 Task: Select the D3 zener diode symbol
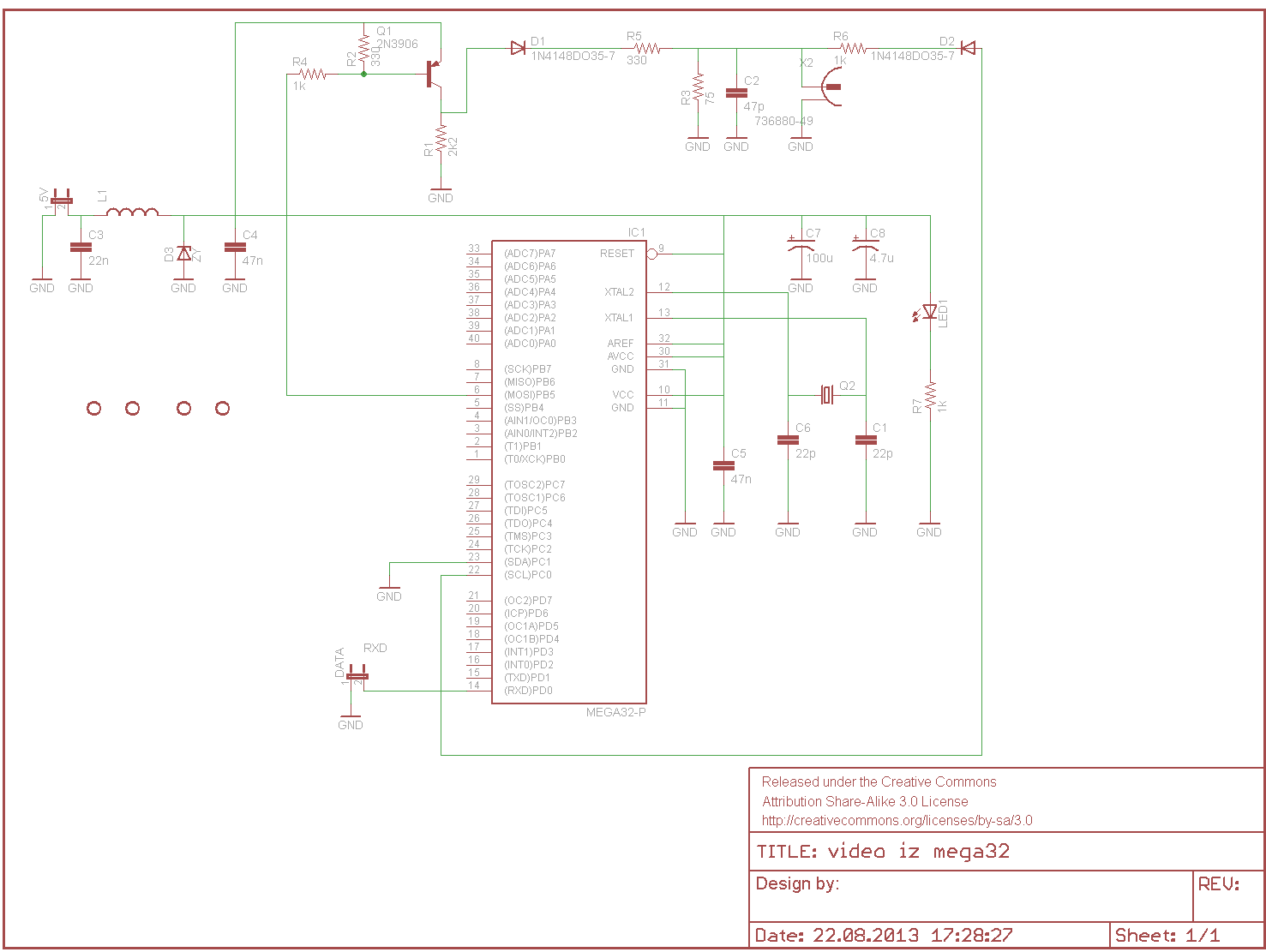[183, 254]
